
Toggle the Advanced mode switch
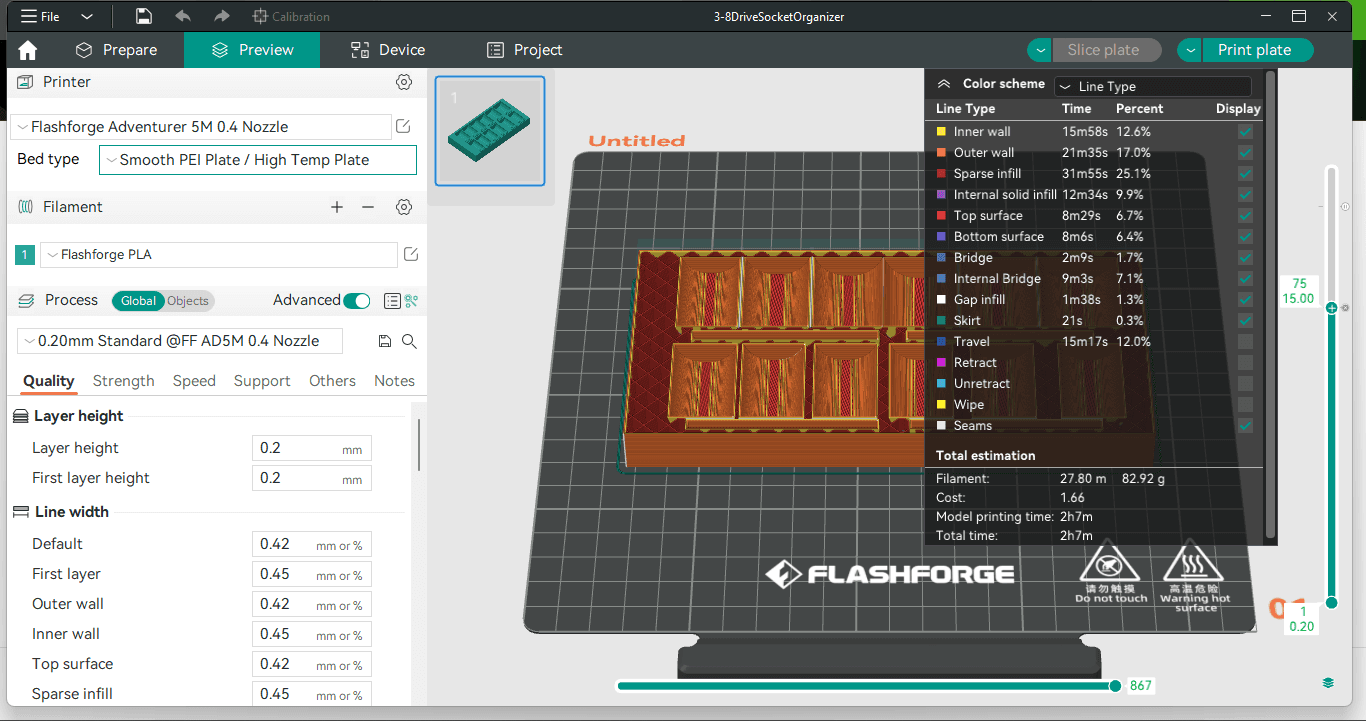tap(356, 301)
